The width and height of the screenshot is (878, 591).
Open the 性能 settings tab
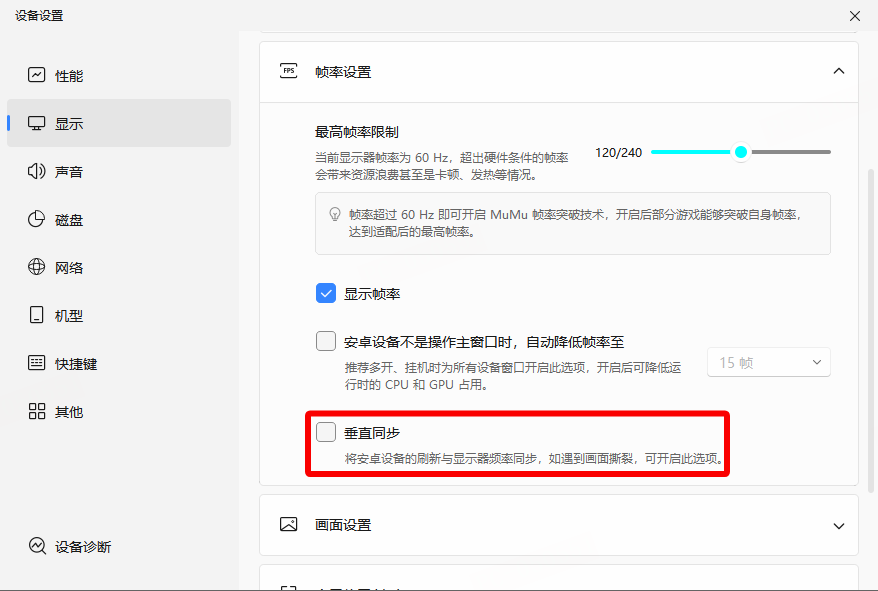[119, 75]
